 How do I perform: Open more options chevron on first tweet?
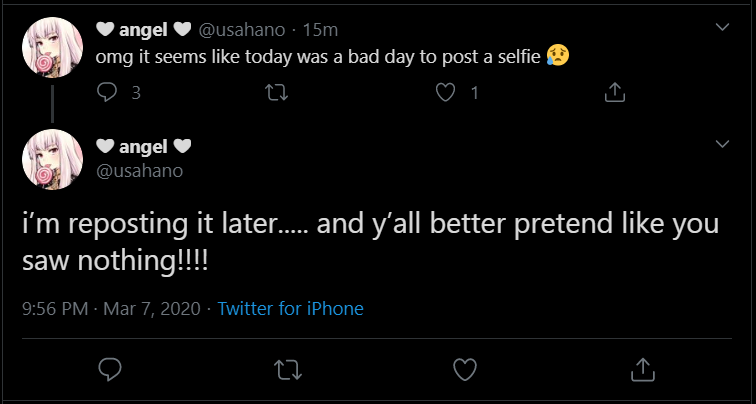point(723,28)
